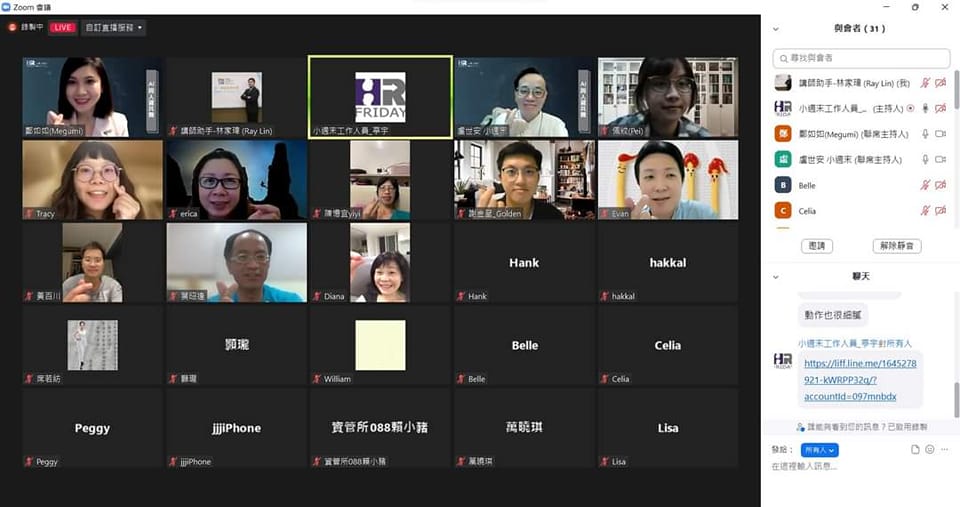Click the recording indicator icon
The image size is (960, 507).
(13, 27)
